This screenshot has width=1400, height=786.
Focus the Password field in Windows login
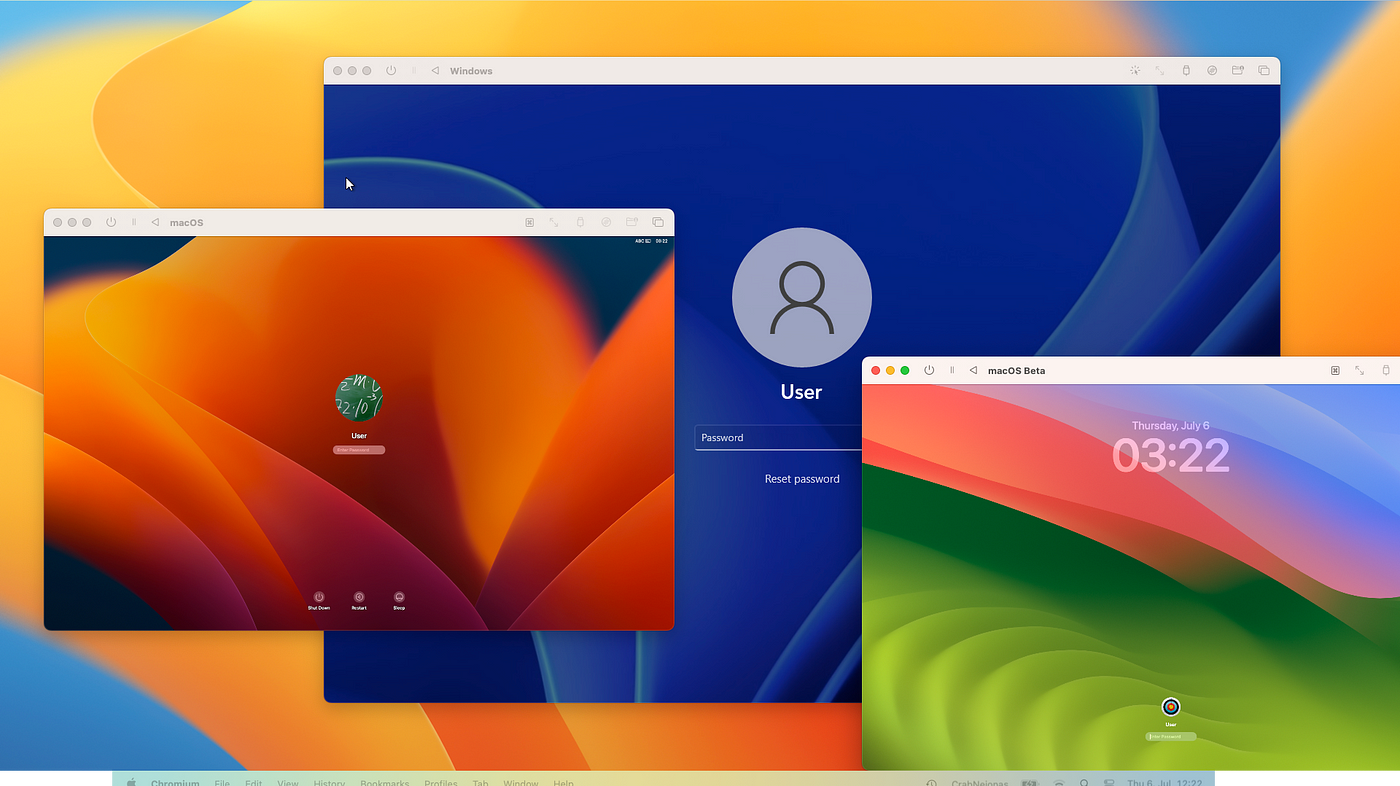point(779,437)
